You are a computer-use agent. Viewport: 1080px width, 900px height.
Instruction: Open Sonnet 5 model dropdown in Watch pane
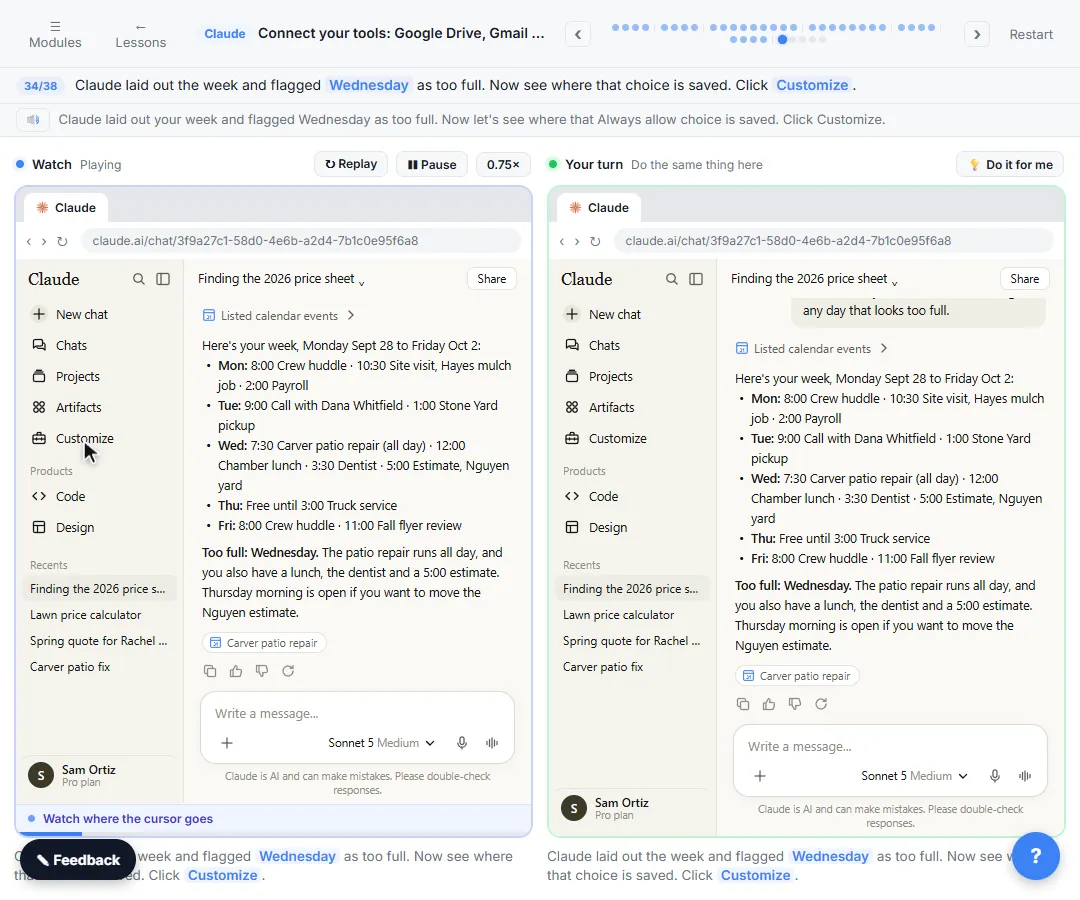[x=381, y=743]
